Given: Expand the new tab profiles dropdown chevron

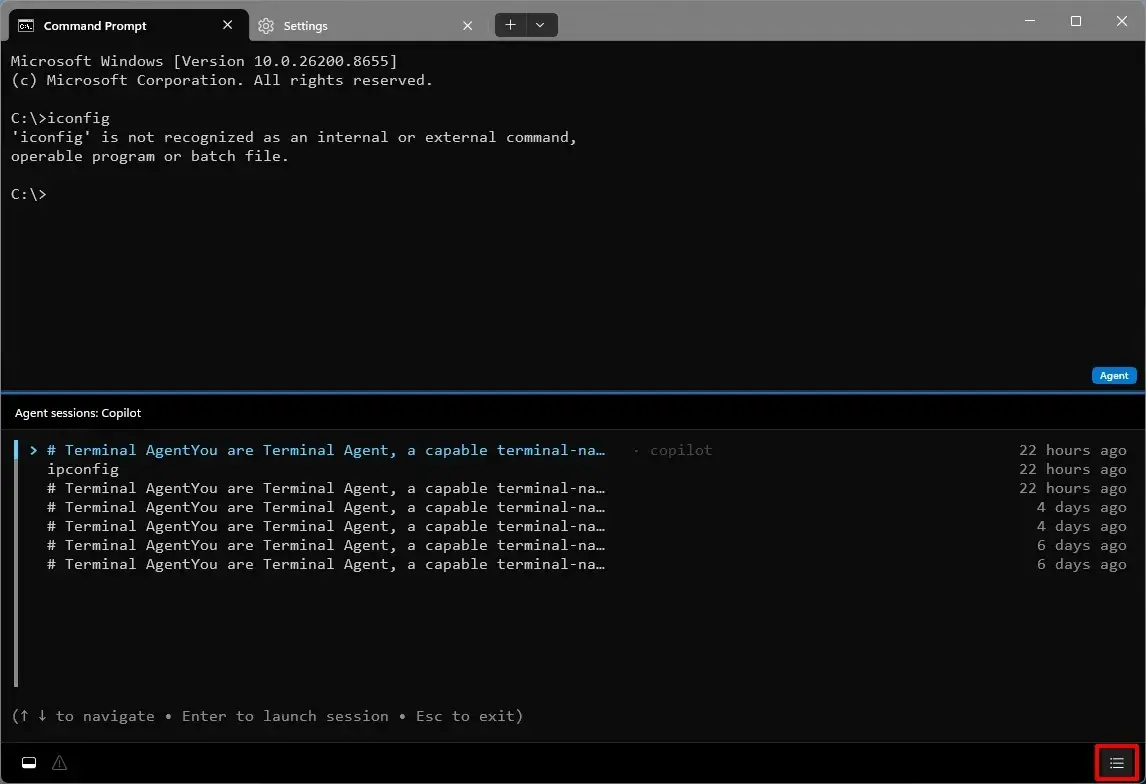Looking at the screenshot, I should click(x=541, y=25).
